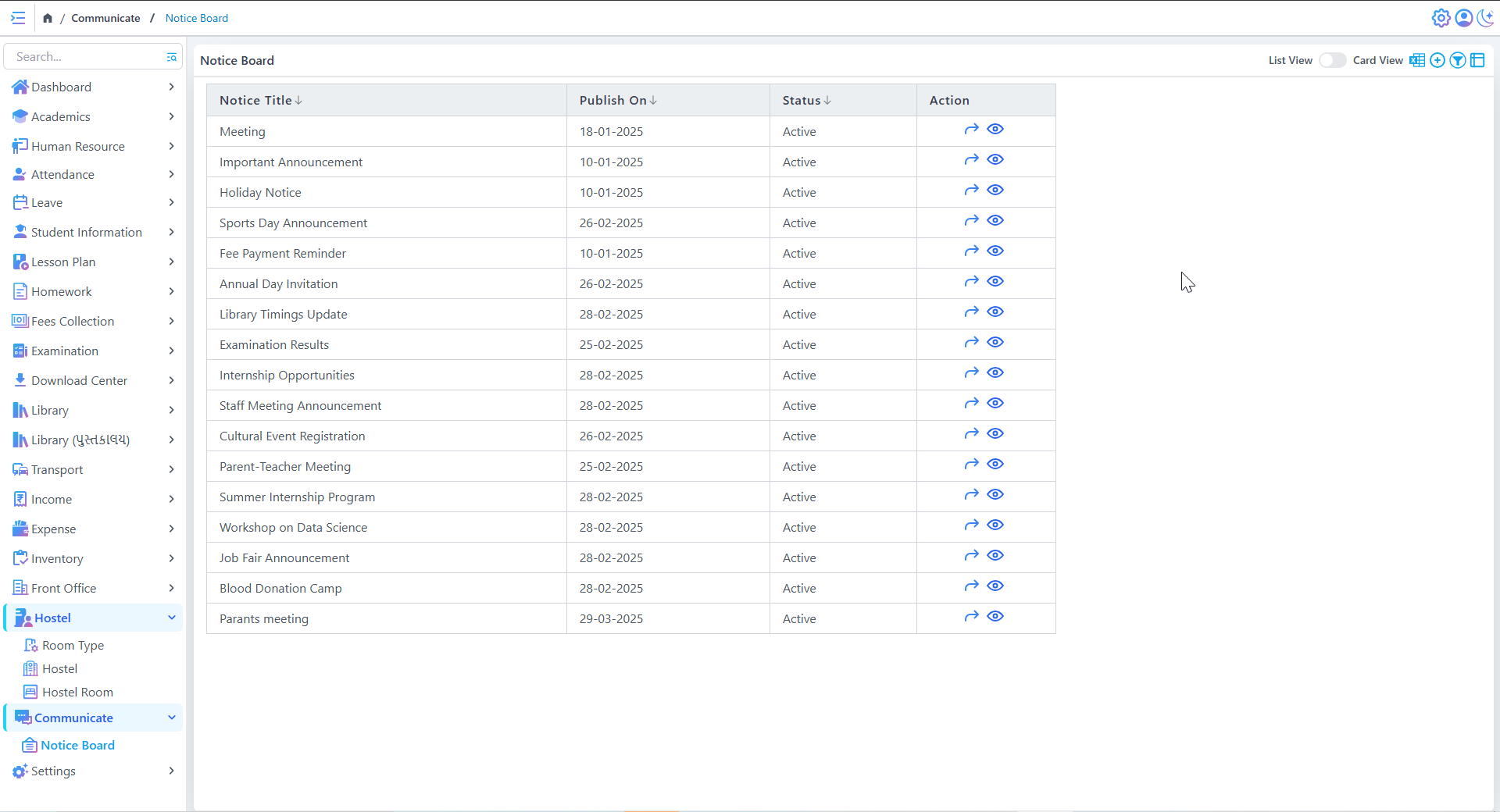Image resolution: width=1500 pixels, height=812 pixels.
Task: Open the user profile icon
Action: point(1463,18)
